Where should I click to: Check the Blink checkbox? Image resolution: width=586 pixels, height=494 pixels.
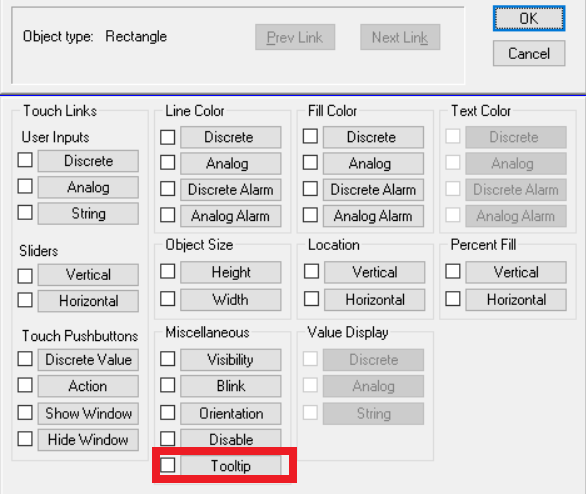pos(167,385)
